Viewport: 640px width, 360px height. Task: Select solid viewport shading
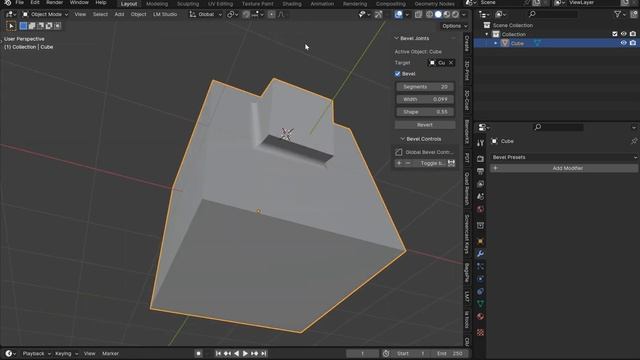pyautogui.click(x=438, y=14)
